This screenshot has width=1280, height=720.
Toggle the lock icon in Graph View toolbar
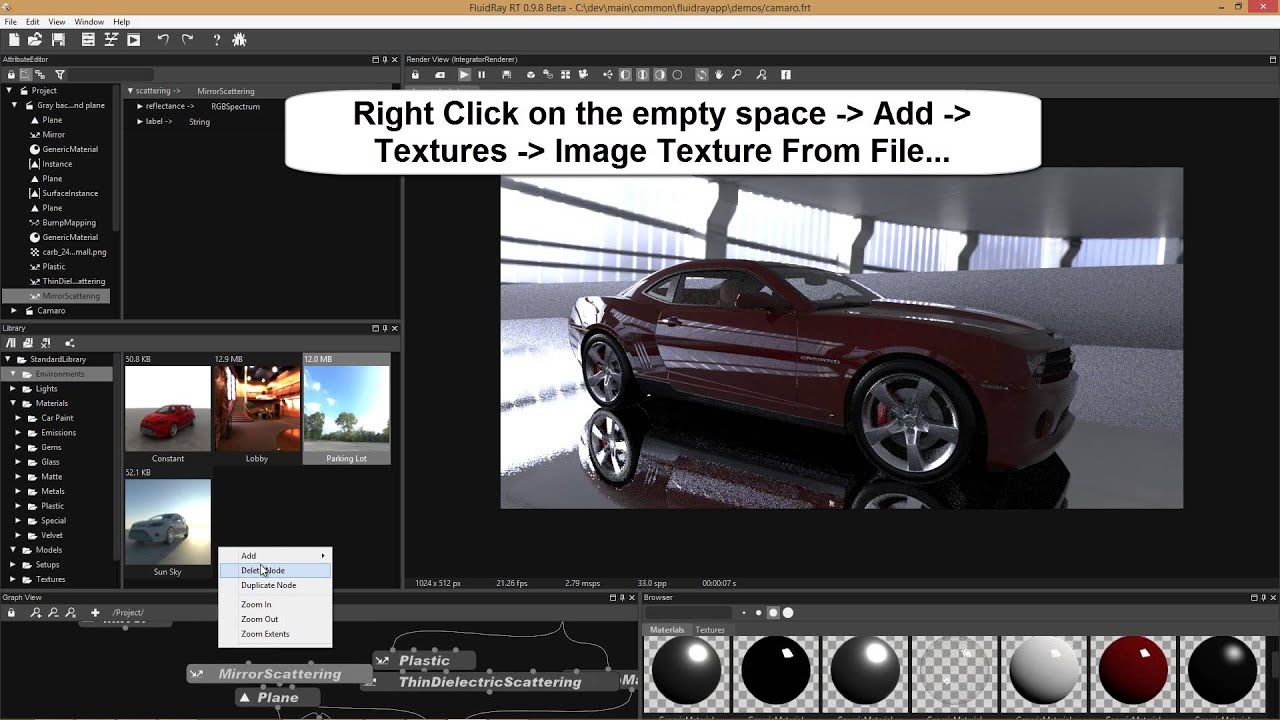point(11,612)
